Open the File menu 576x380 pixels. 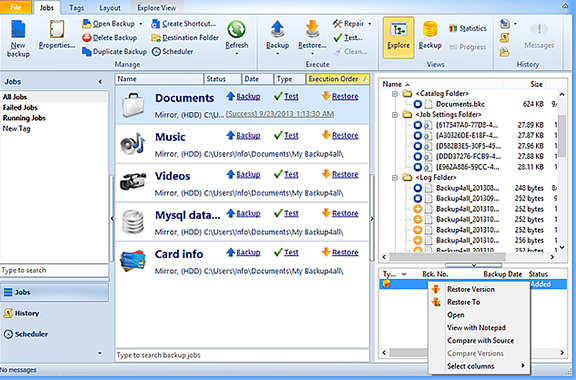16,7
